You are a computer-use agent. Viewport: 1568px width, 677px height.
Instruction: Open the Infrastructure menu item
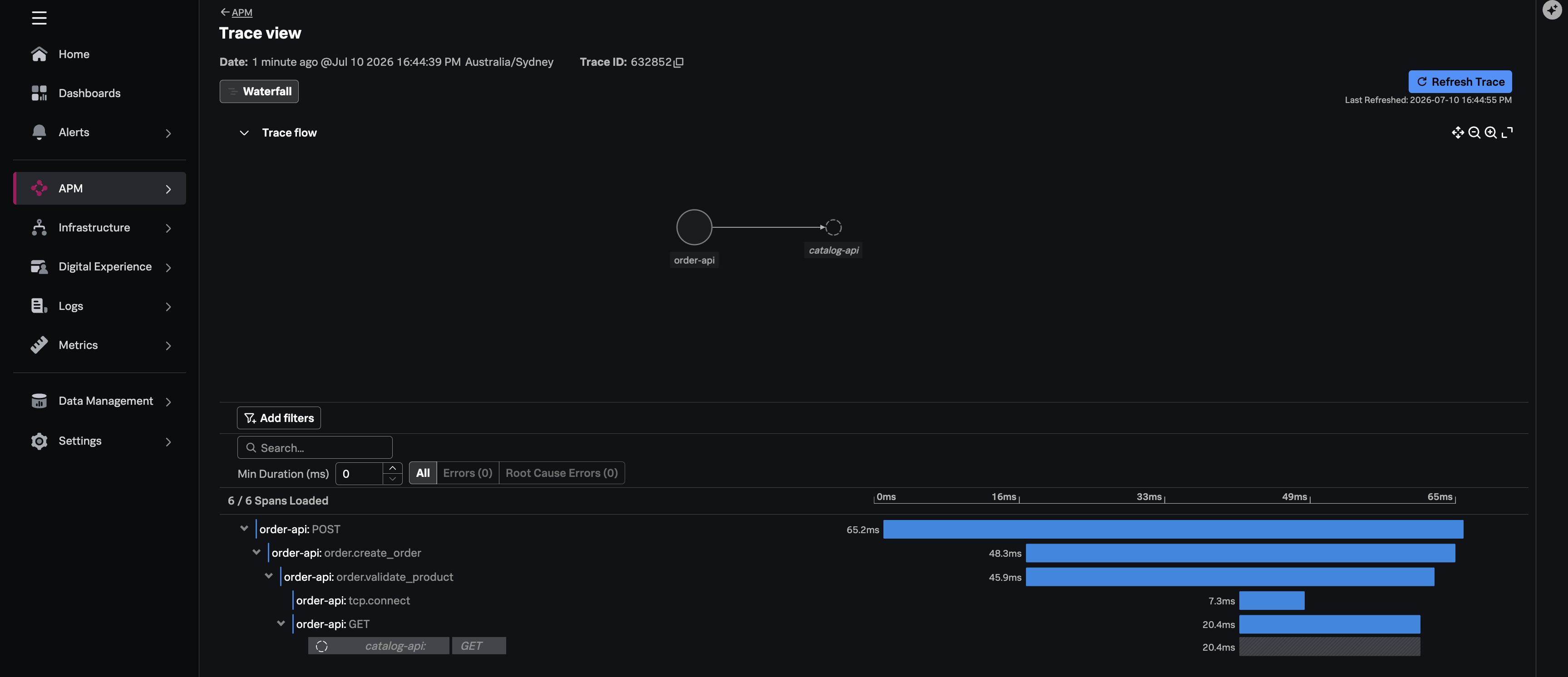click(94, 227)
